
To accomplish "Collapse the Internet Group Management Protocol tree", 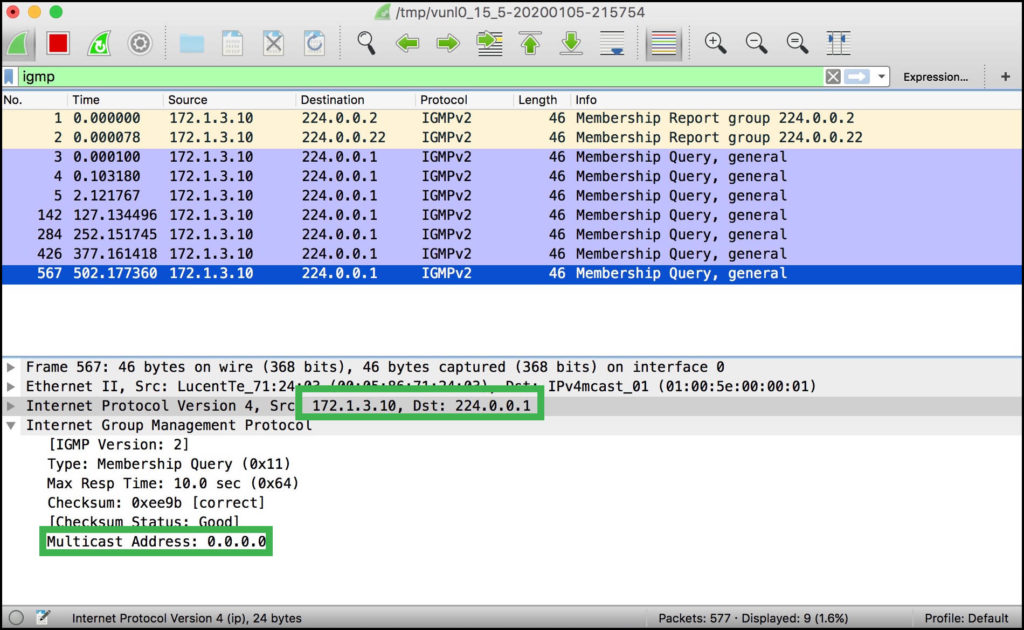I will 11,425.
